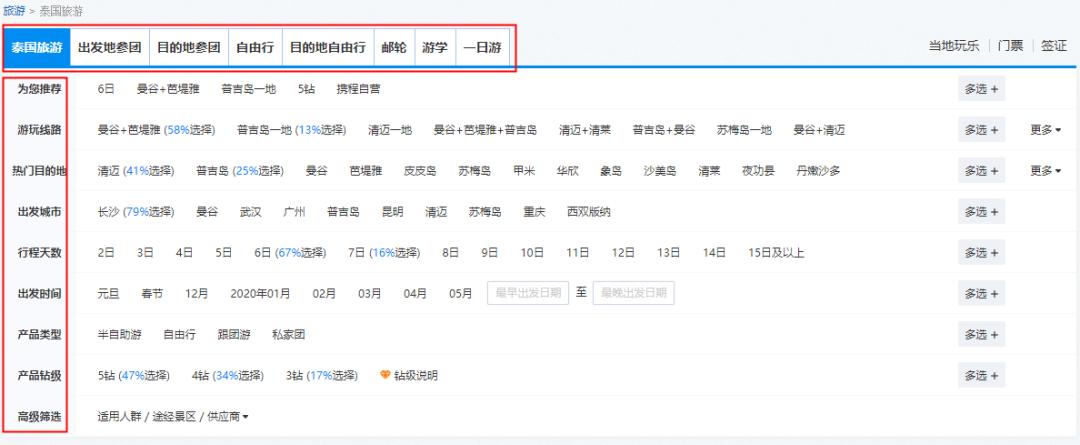Expand 更多 in the 热门目的地 row
This screenshot has height=445, width=1080.
point(1046,171)
